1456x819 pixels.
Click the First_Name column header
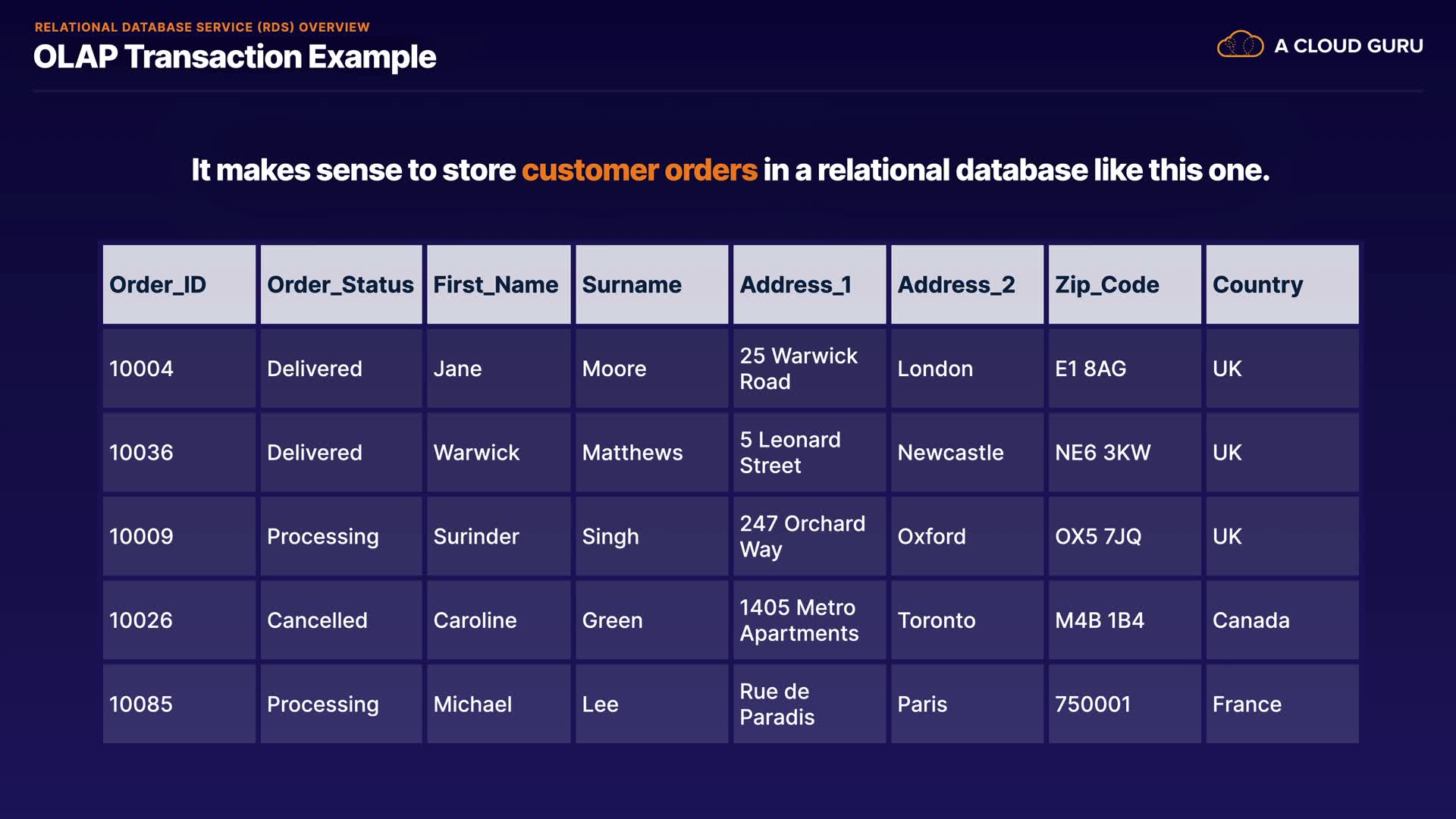point(497,284)
